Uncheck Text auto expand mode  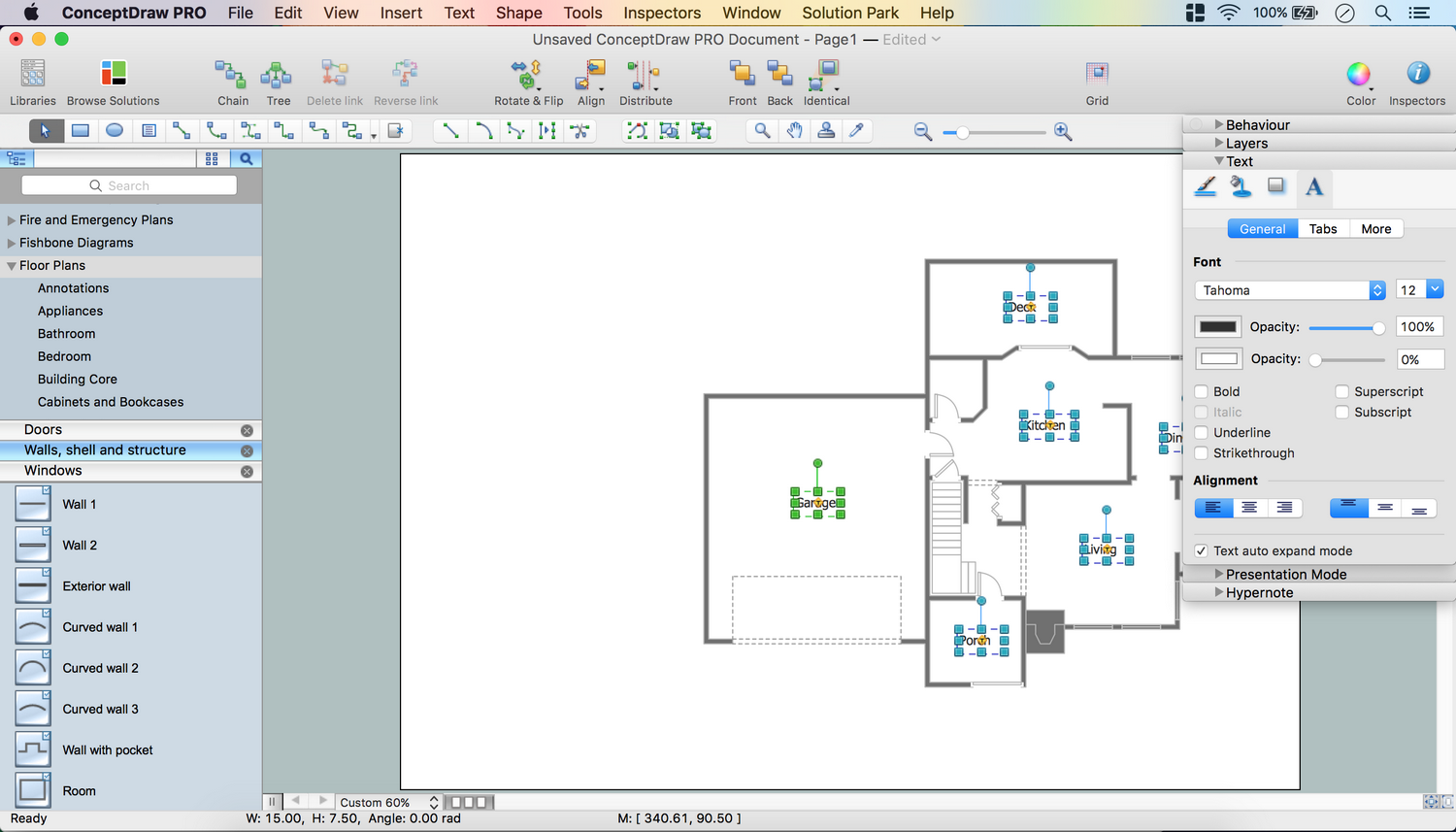1202,551
